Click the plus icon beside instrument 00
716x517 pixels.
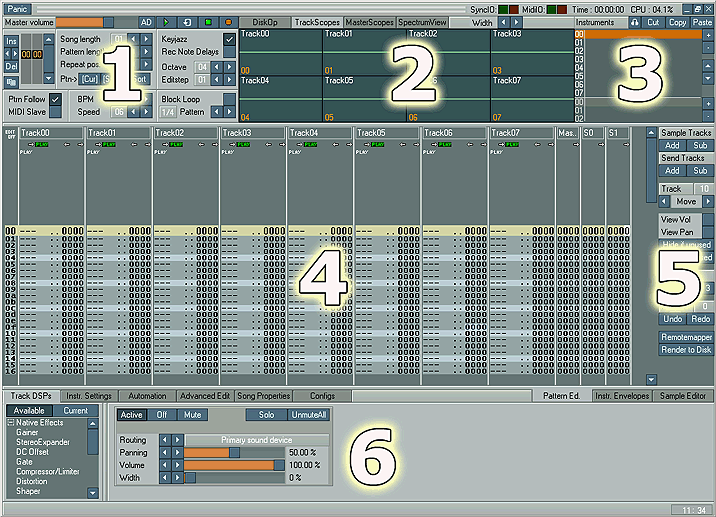708,35
